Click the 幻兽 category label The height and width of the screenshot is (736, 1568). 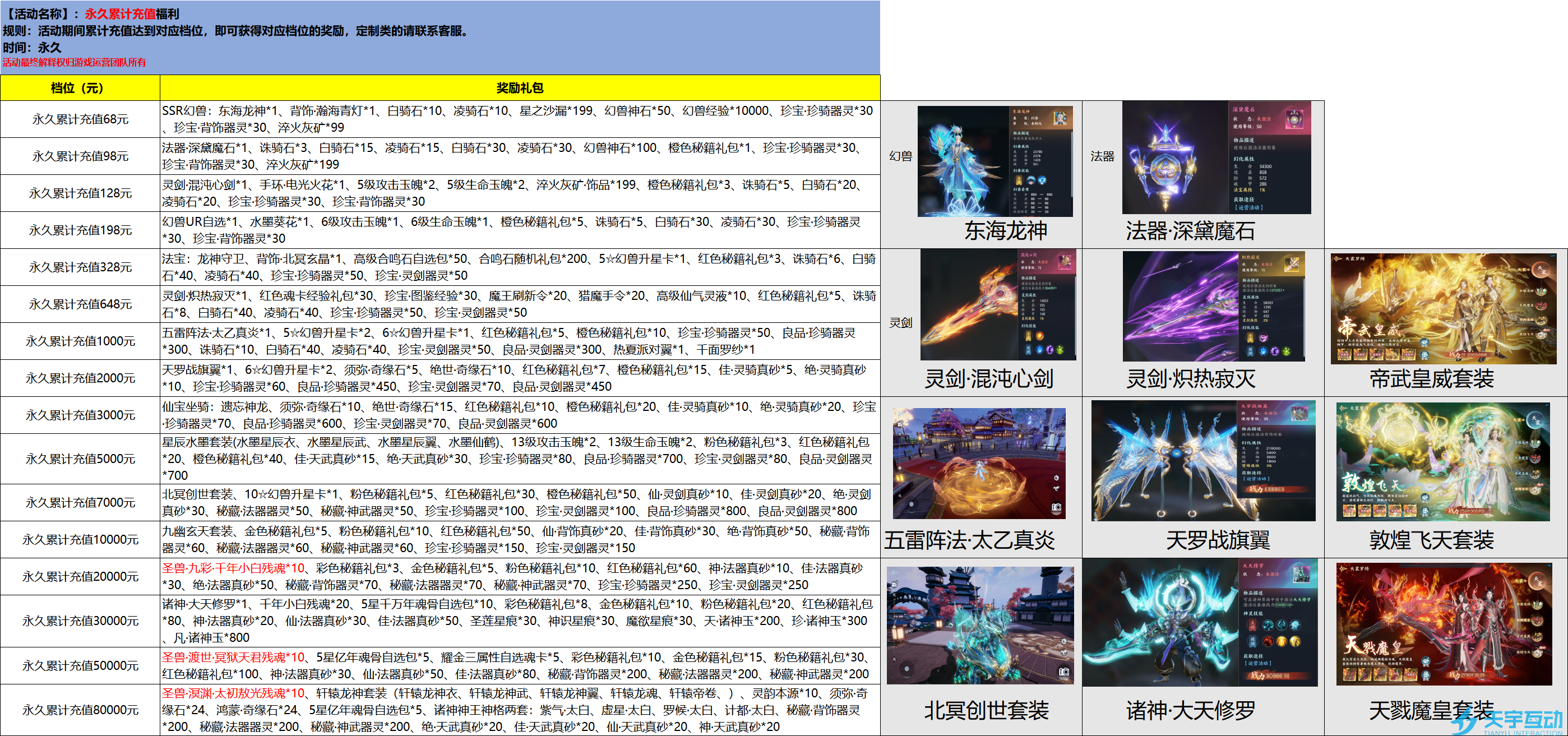tap(901, 156)
